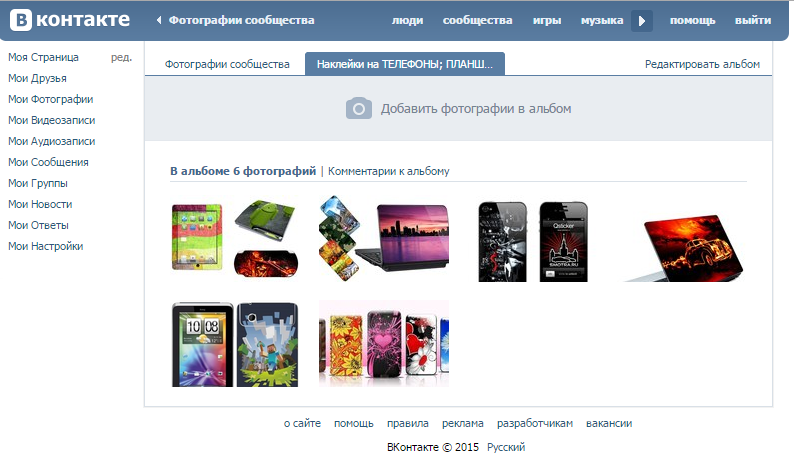The height and width of the screenshot is (456, 794).
Task: Click the back arrow before Фотографии сообщества
Action: [x=158, y=20]
